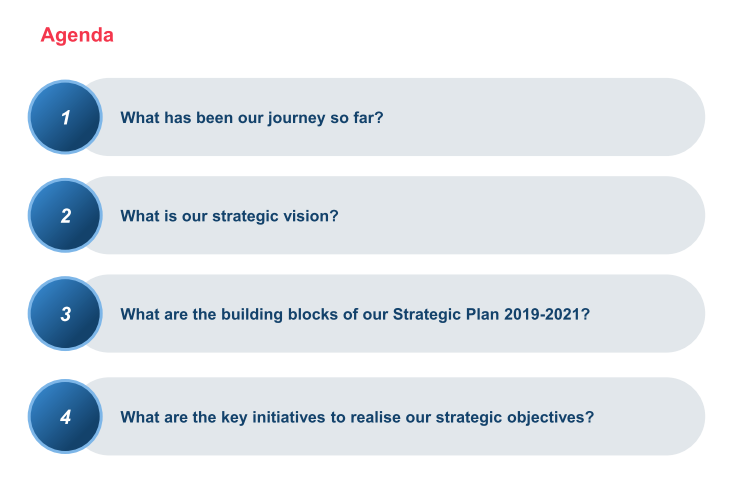Image resolution: width=748 pixels, height=486 pixels.
Task: Click the red Agenda title
Action: pyautogui.click(x=77, y=35)
